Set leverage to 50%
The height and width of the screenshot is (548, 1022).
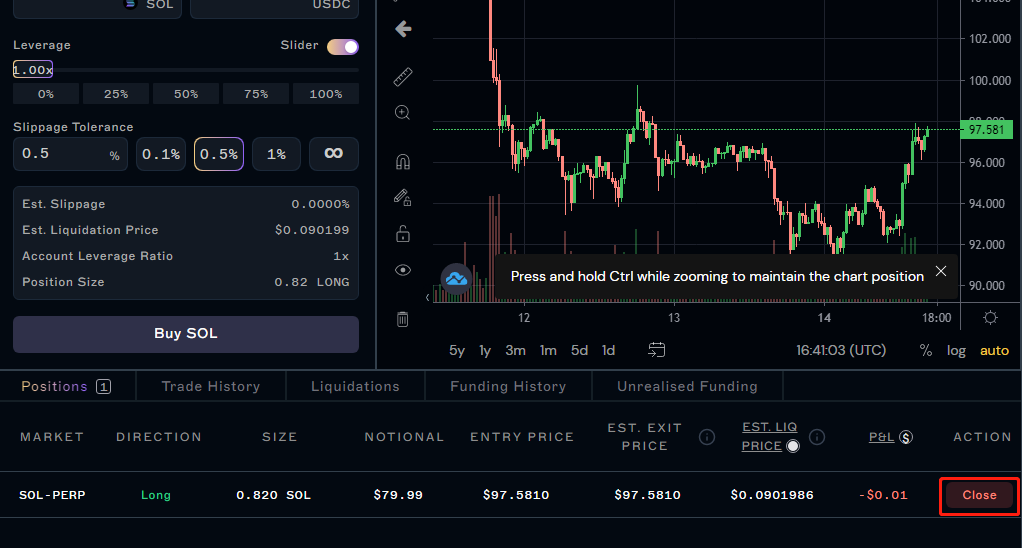186,94
